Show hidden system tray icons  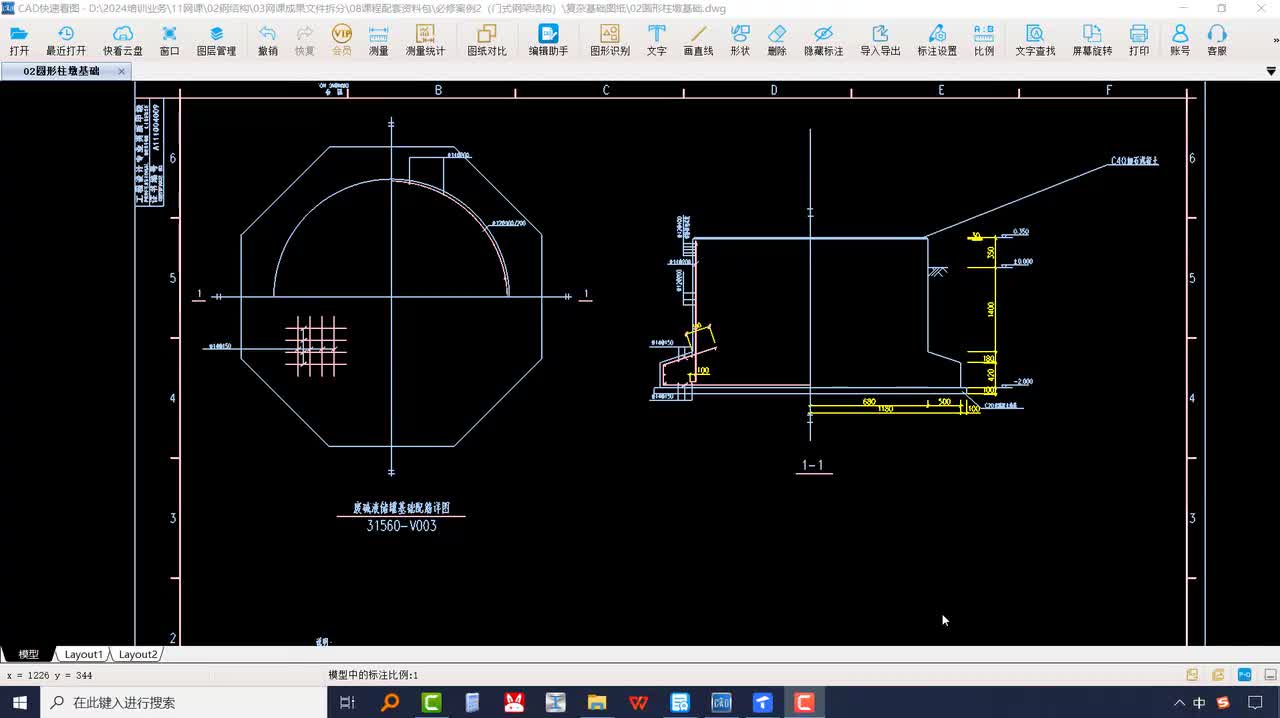click(1179, 703)
